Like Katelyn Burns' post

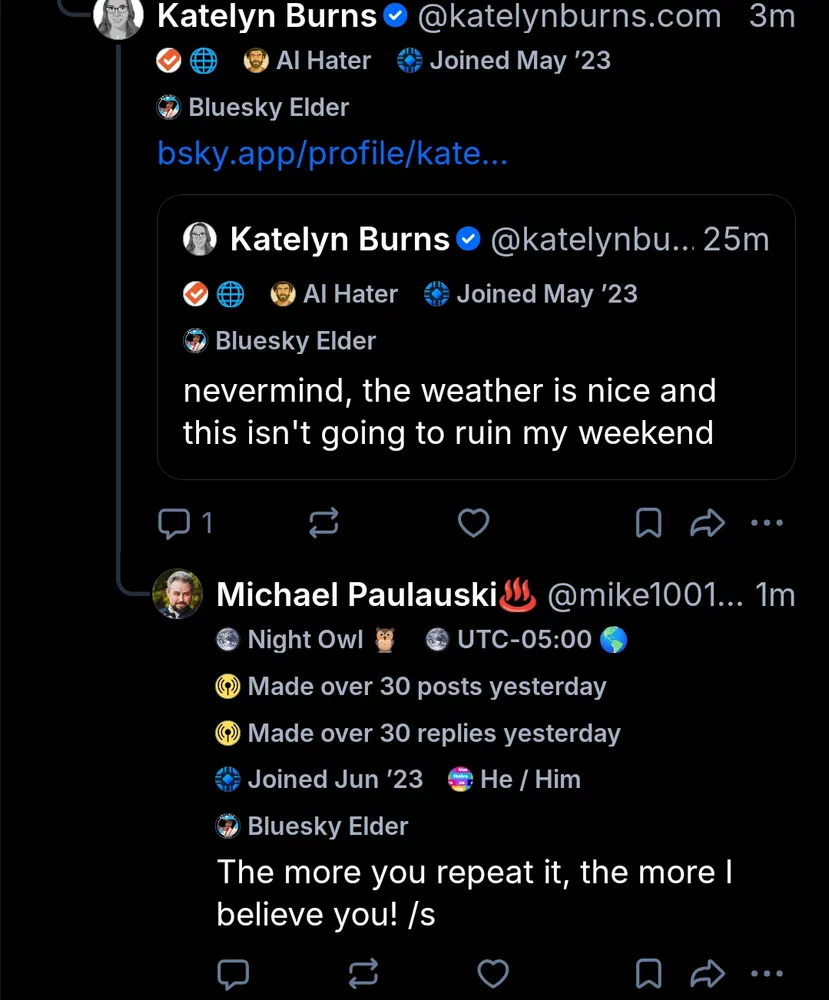[473, 522]
